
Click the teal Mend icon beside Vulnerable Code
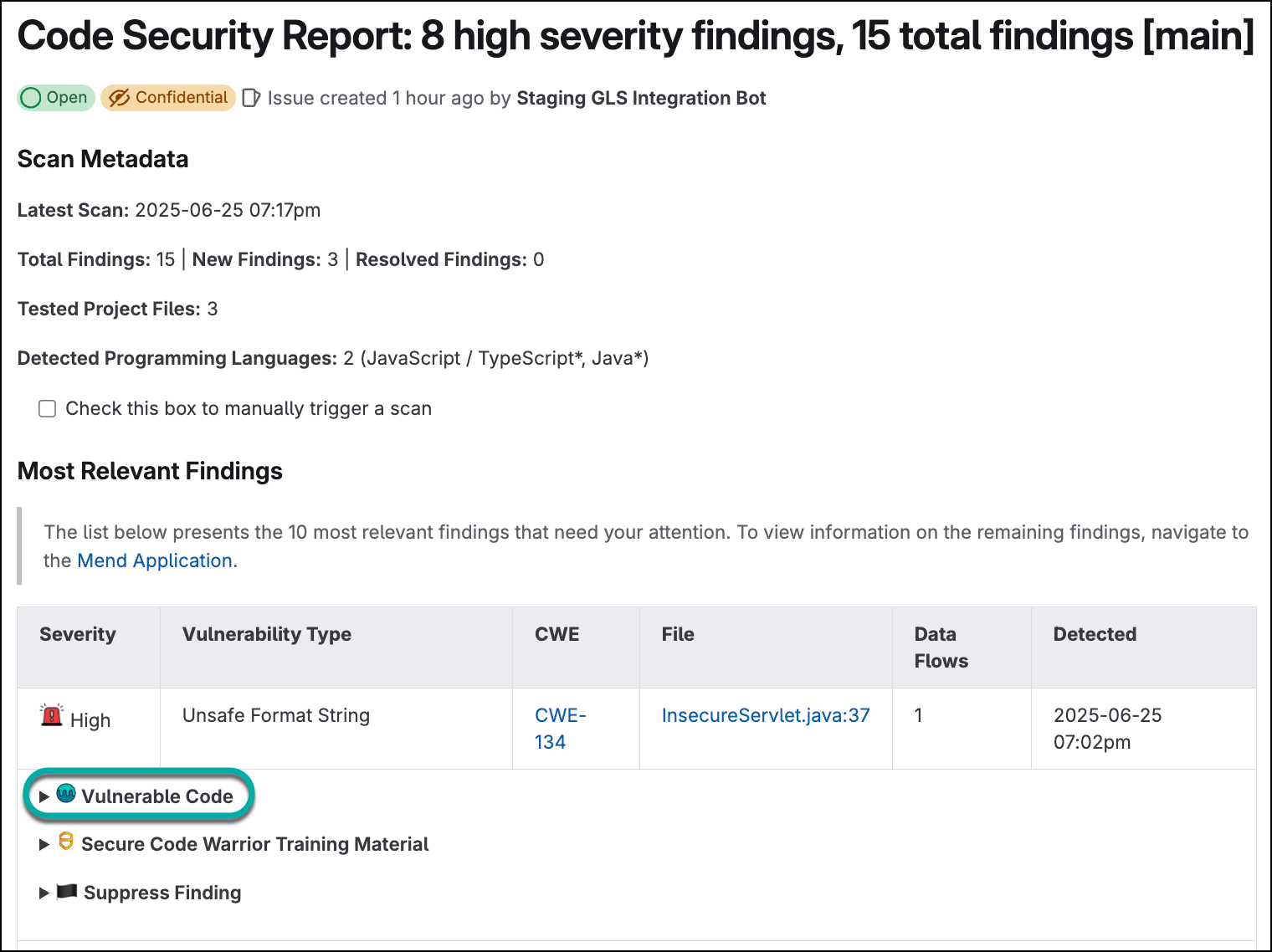[66, 794]
